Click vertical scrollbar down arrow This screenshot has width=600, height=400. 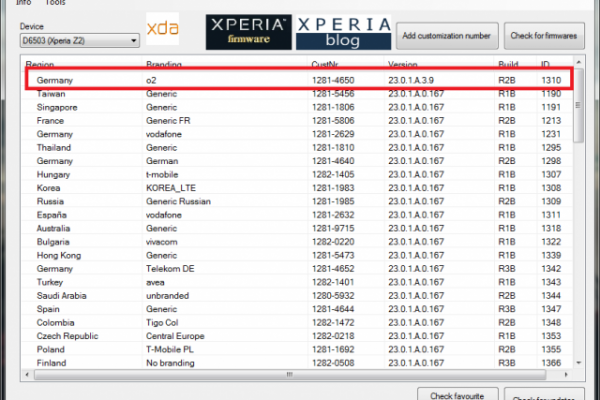pyautogui.click(x=579, y=362)
